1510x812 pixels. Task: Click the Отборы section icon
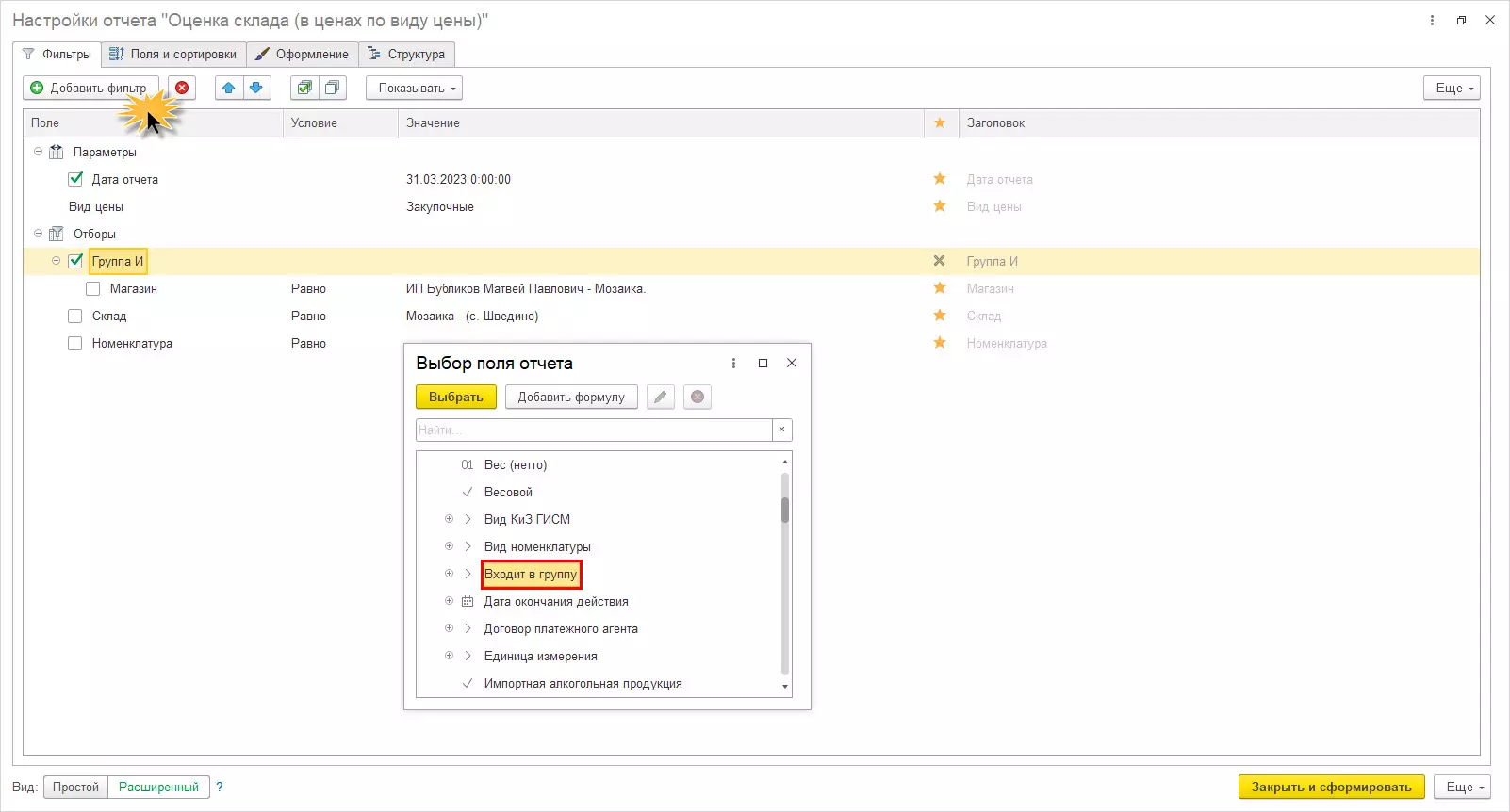(57, 234)
